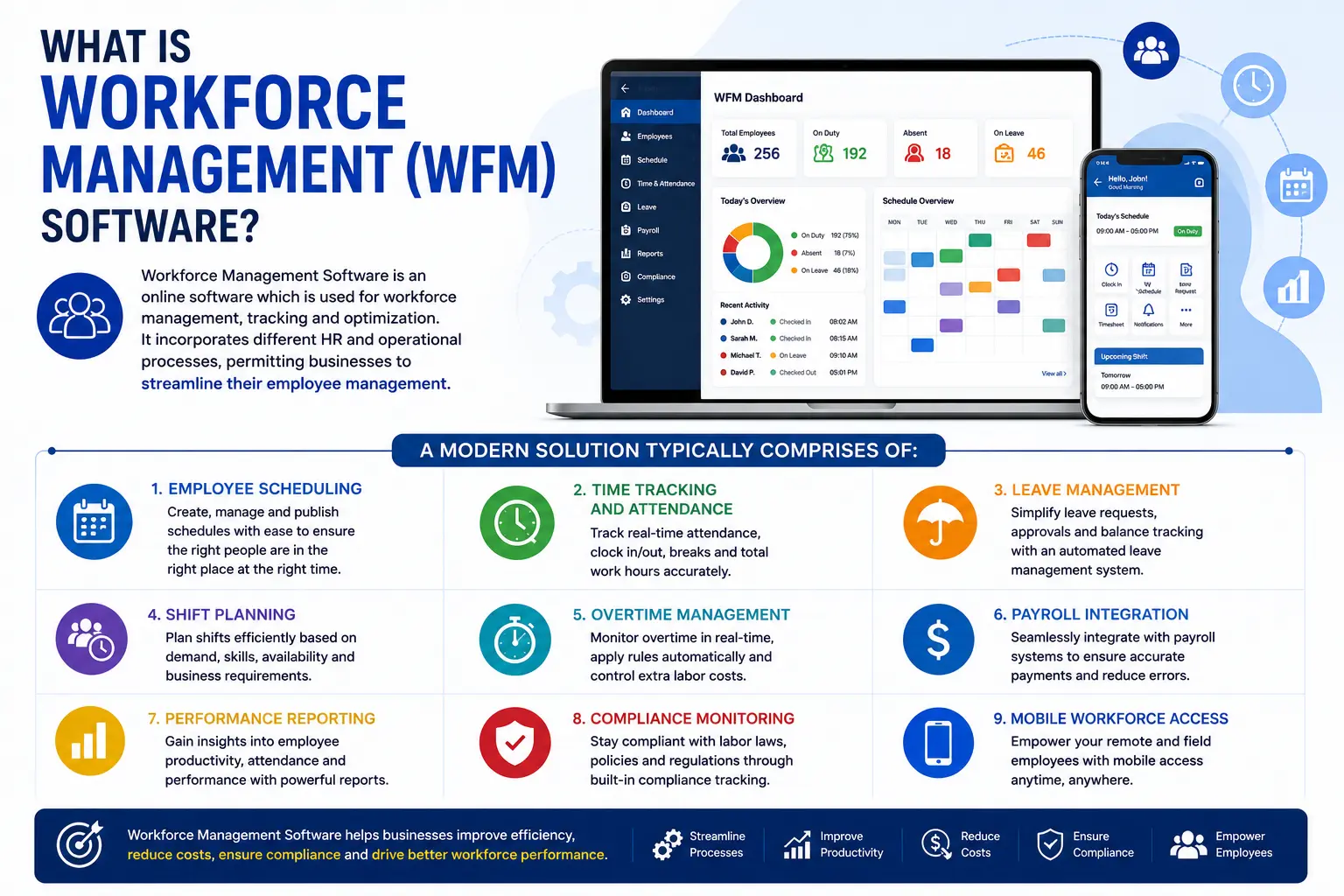1344x896 pixels.
Task: Click the "A MODERN SOLUTION TYPICALLY COMPRISES OF" banner
Action: [668, 451]
